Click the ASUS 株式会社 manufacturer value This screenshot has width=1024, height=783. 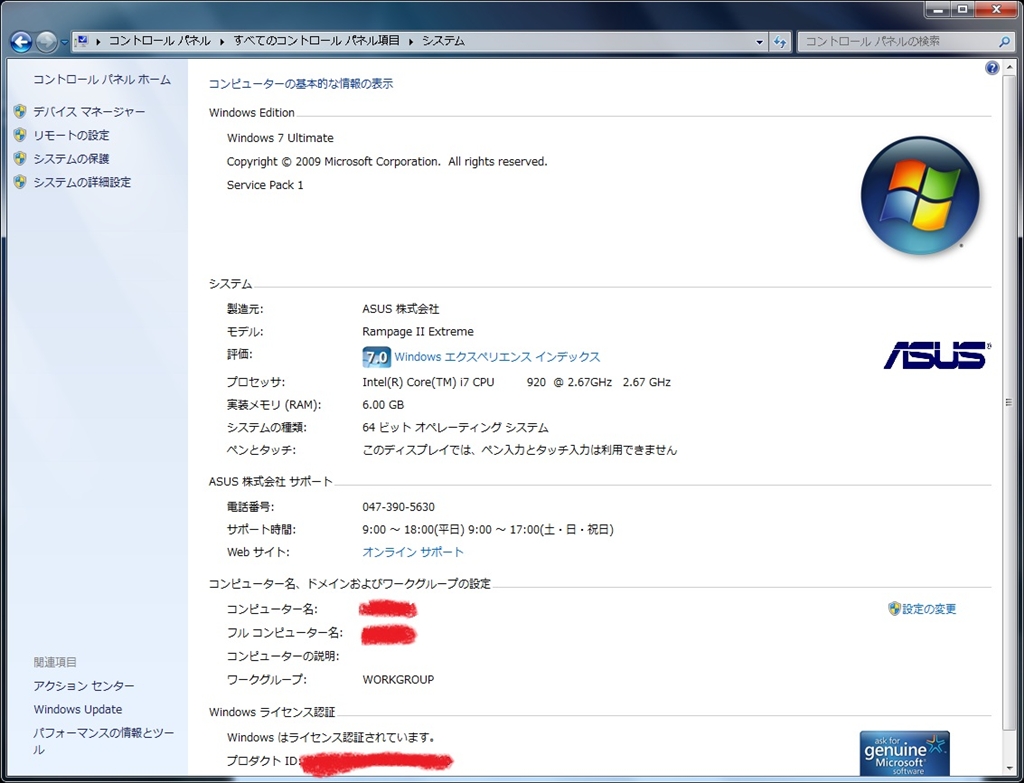click(x=401, y=309)
